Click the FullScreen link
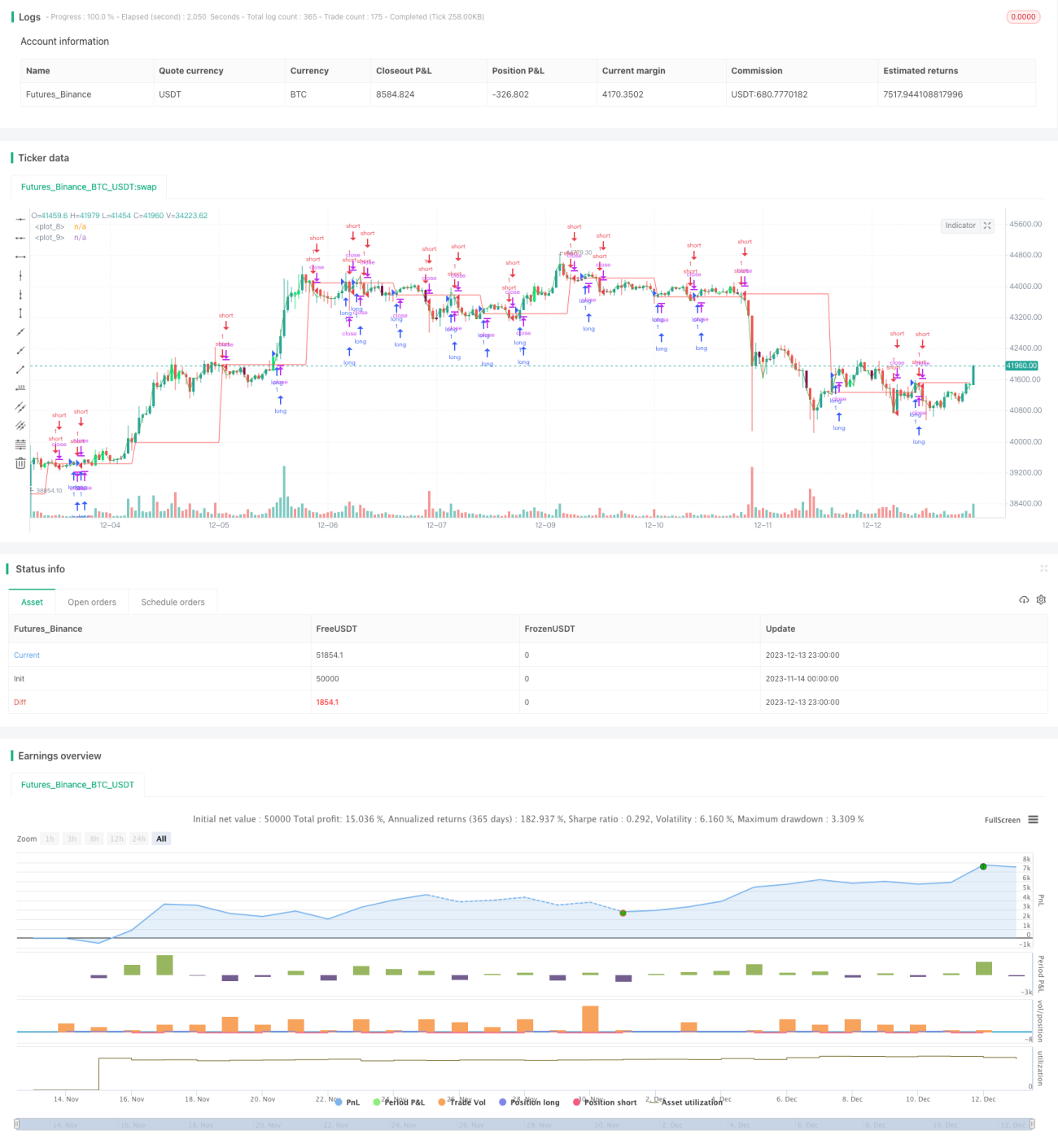Viewport: 1058px width, 1148px height. tap(1002, 820)
